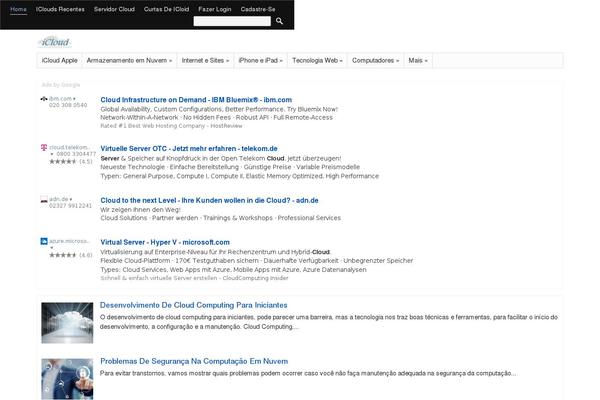Open Cloud to the next Level ad
Screen dimensions: 600x400
click(x=209, y=200)
